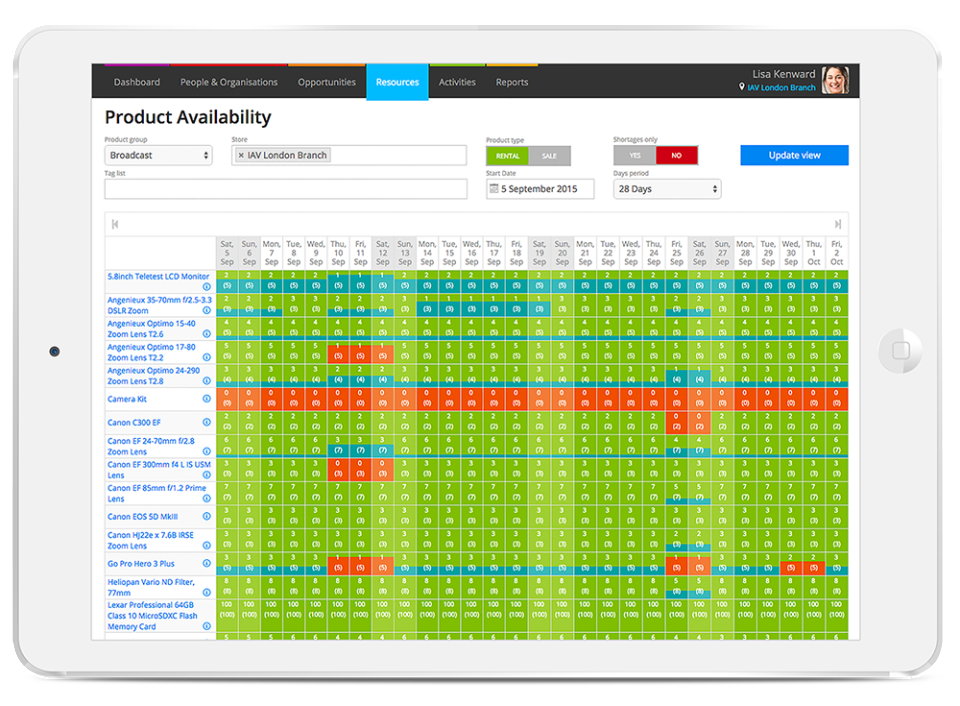Set Shortages only to YES

tap(634, 156)
